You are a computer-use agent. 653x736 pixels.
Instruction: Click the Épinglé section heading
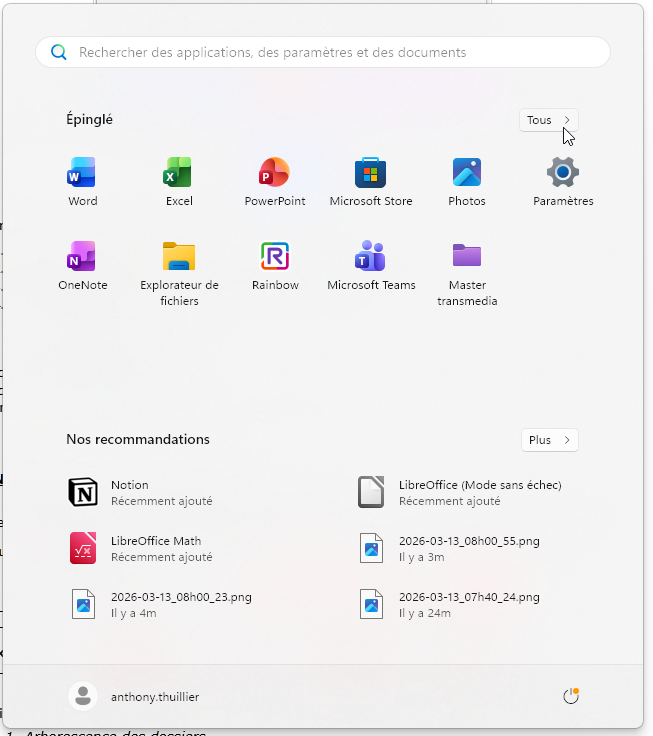(89, 120)
